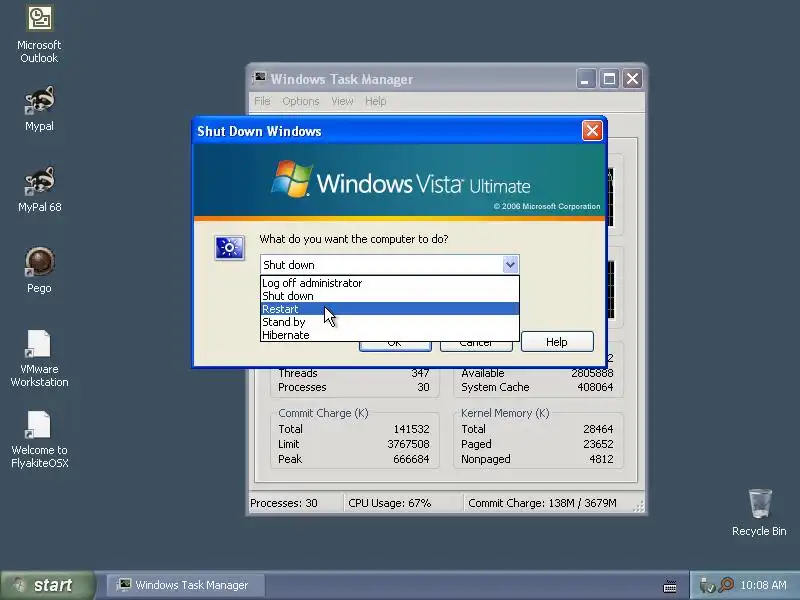Click the magnifier tray icon
The image size is (800, 600).
726,585
